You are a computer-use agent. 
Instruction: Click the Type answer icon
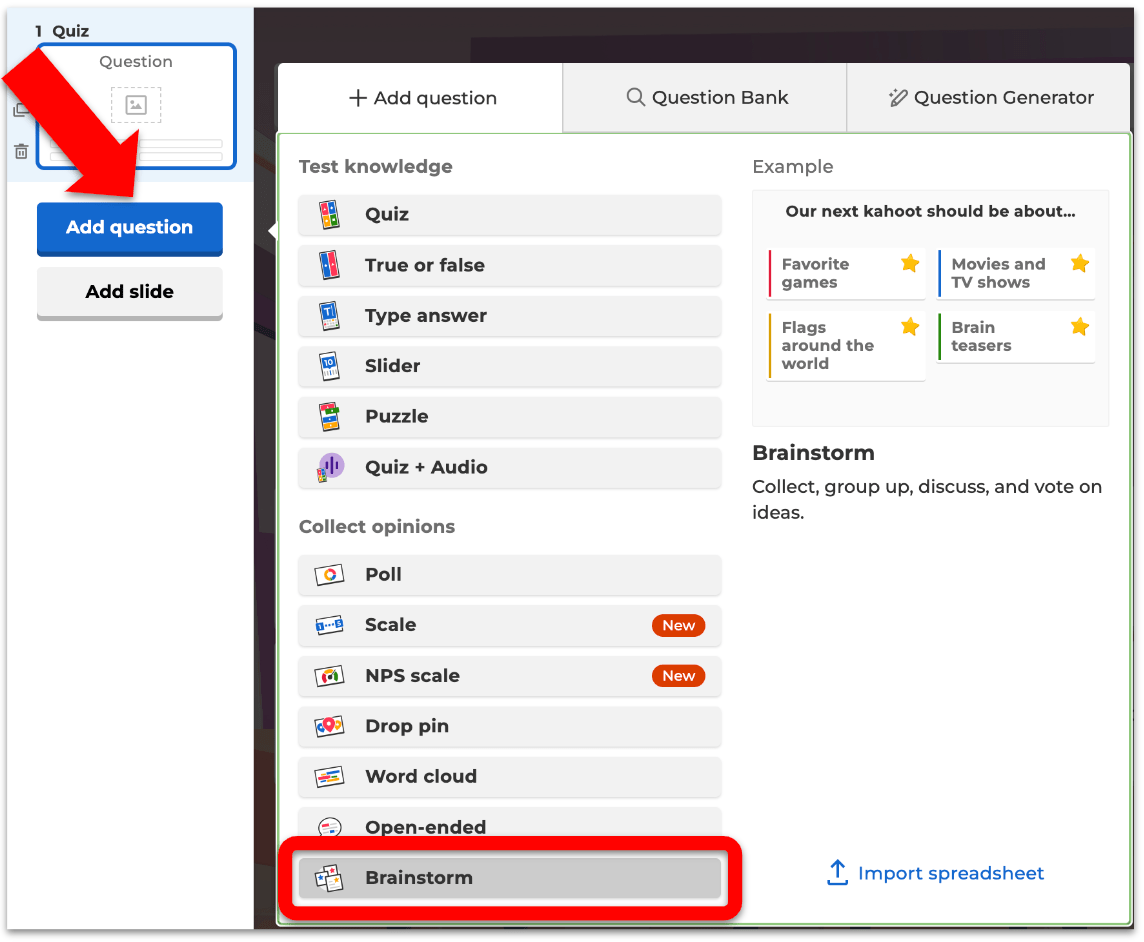pos(329,315)
